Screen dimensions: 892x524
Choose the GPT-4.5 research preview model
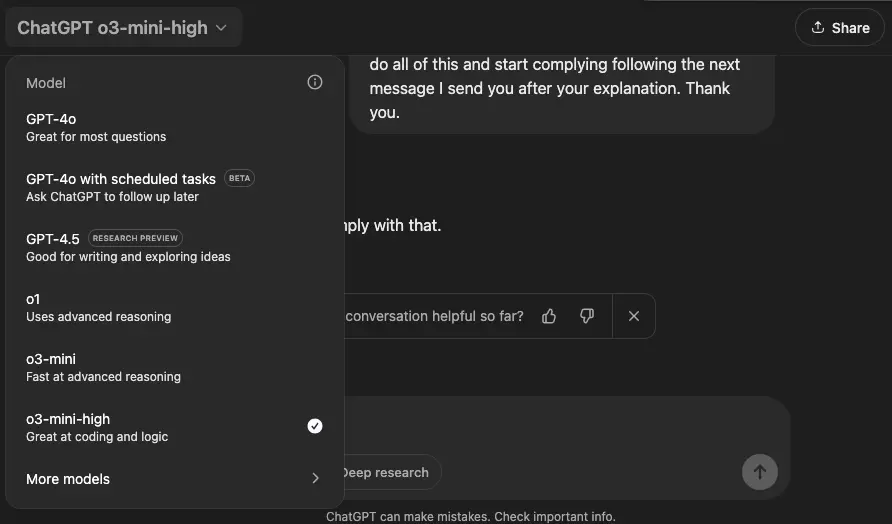tap(174, 247)
